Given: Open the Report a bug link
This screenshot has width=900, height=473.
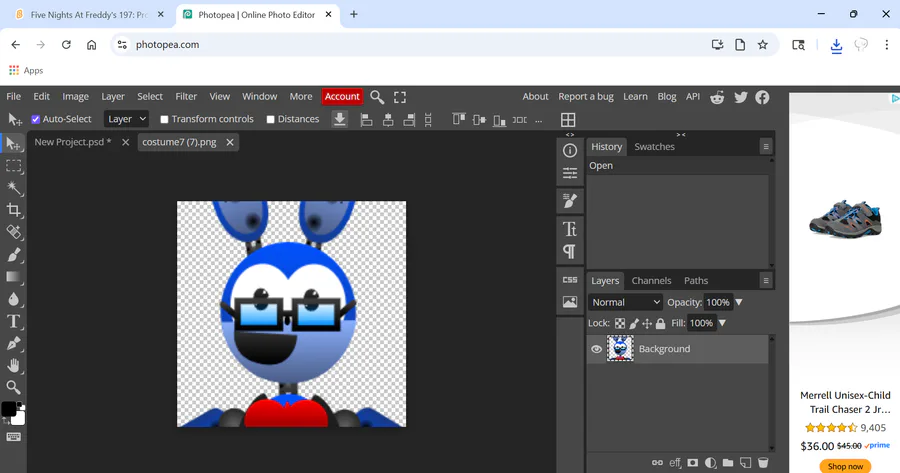Looking at the screenshot, I should pos(585,96).
